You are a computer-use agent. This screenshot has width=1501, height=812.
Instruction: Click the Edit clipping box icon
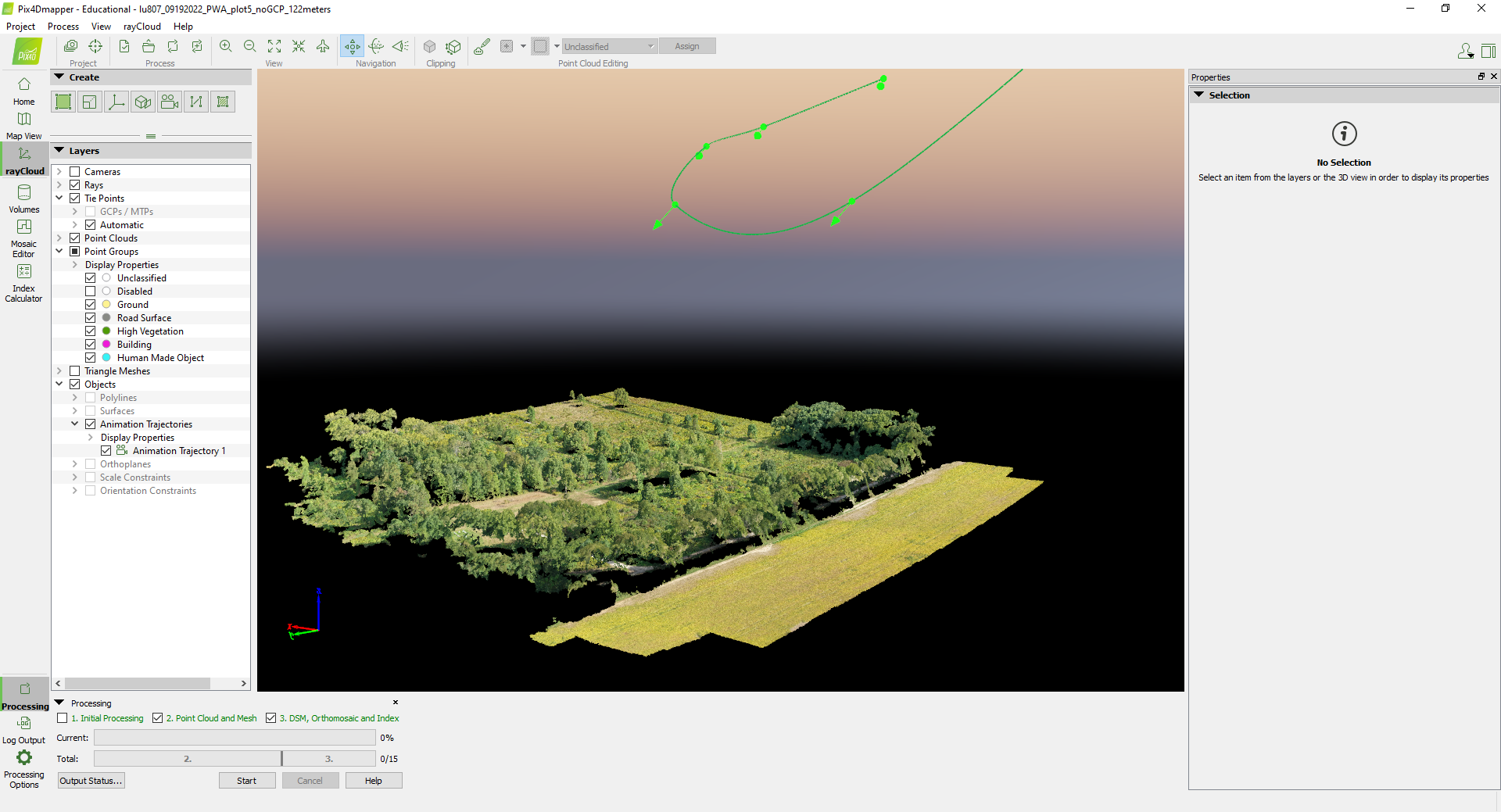pos(453,46)
